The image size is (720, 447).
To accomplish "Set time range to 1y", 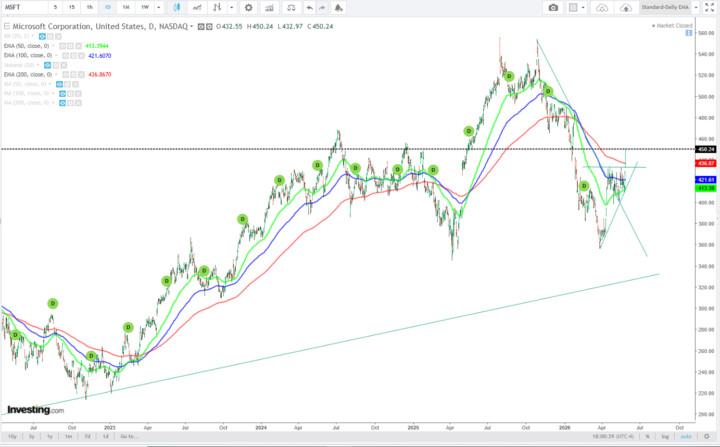I will pos(50,436).
